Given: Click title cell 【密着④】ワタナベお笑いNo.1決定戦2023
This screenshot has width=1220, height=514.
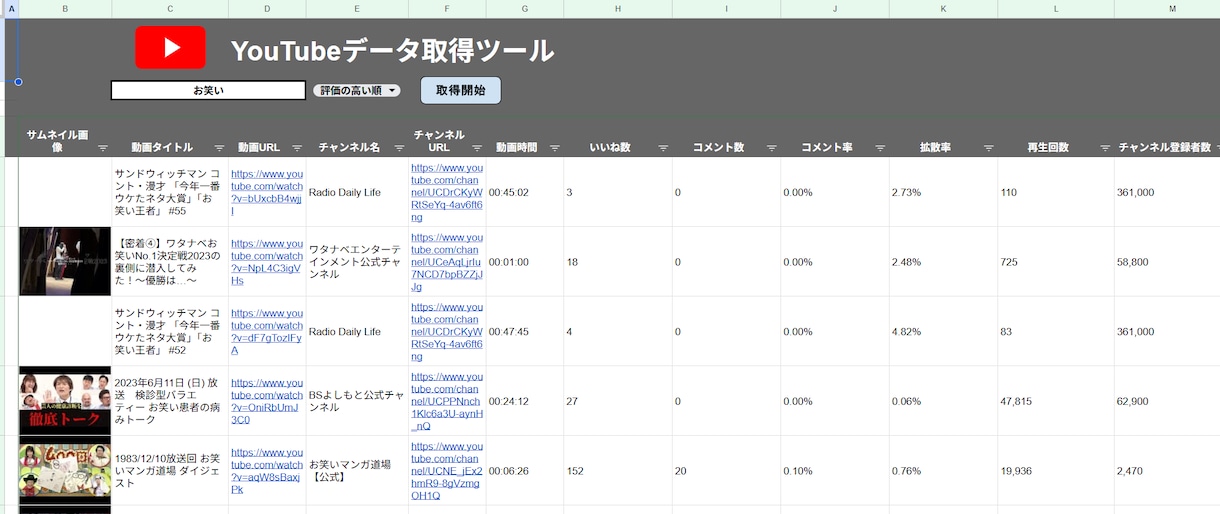Looking at the screenshot, I should [170, 261].
